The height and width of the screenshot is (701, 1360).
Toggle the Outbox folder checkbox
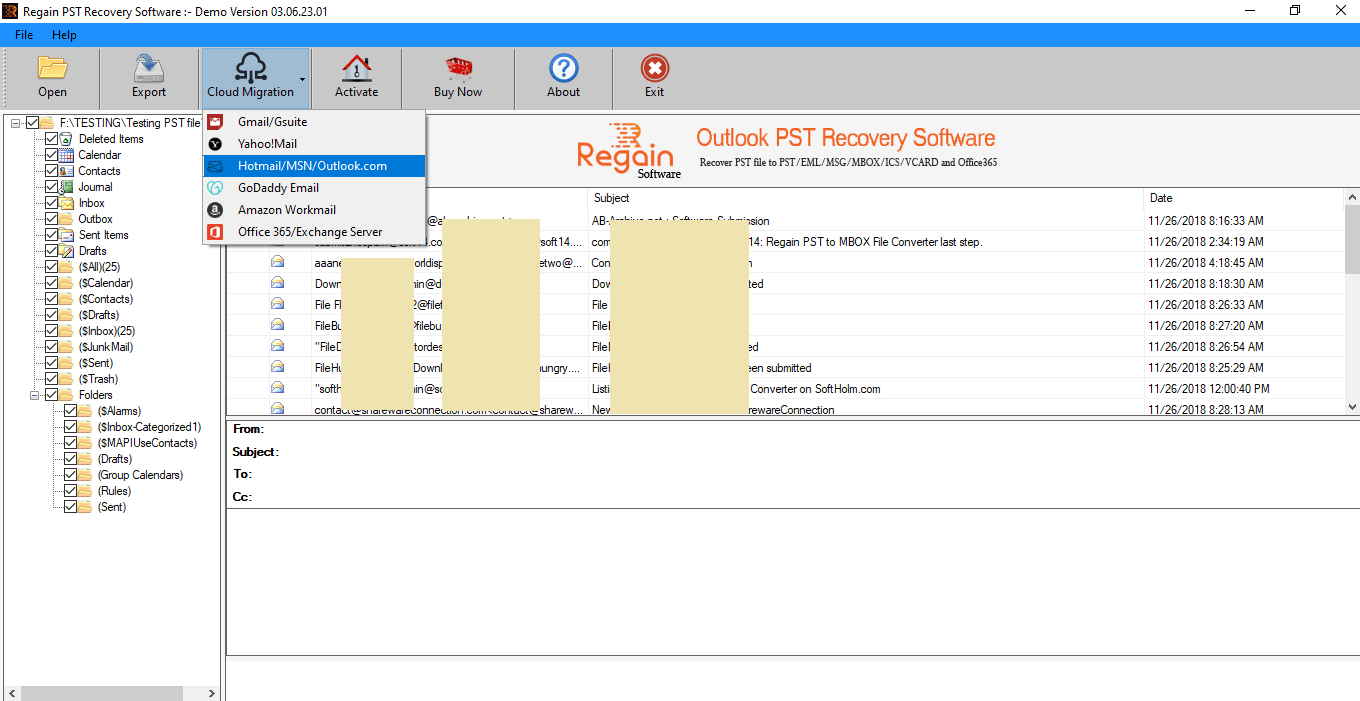(x=52, y=219)
